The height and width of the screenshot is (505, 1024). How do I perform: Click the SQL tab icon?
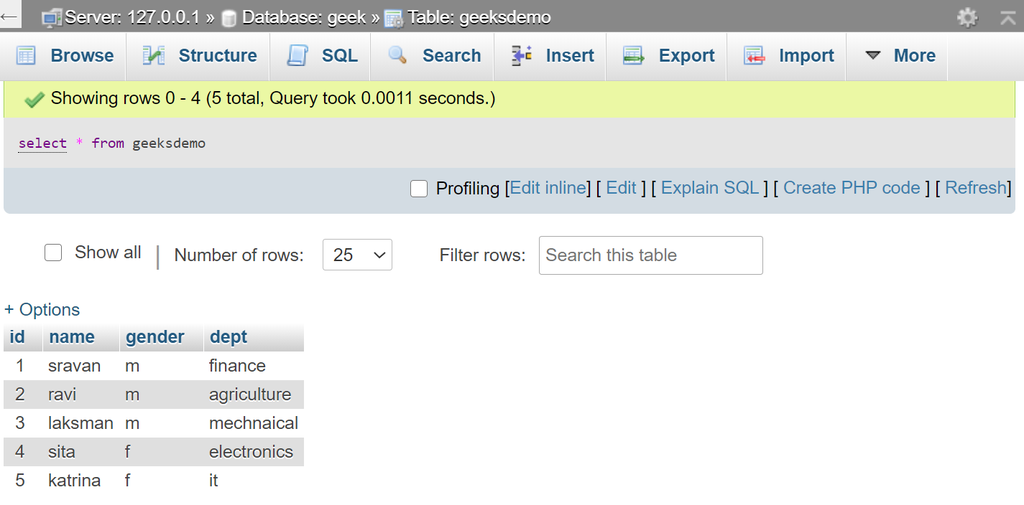point(297,56)
